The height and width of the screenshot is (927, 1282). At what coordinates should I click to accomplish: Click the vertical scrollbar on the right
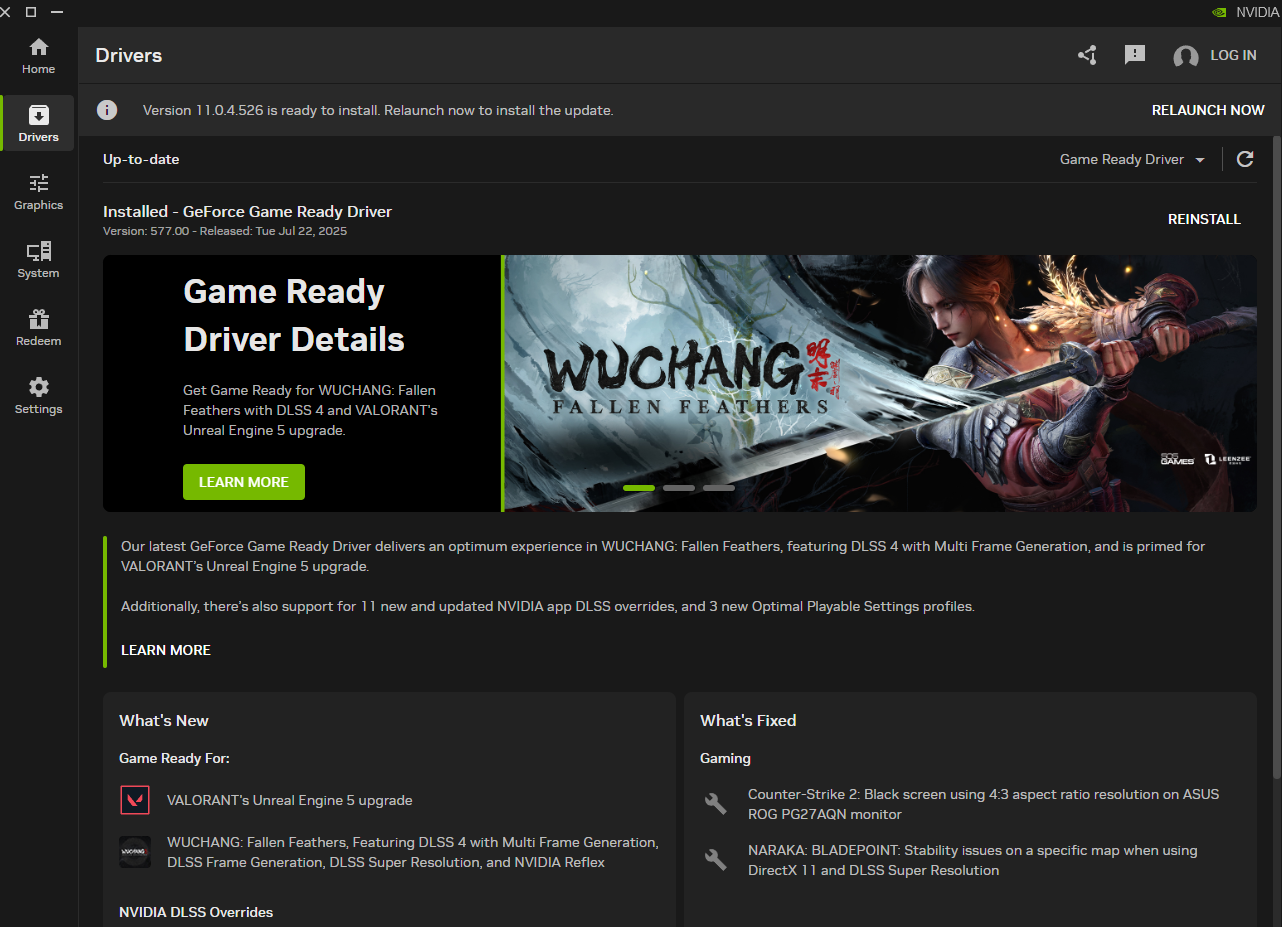pos(1276,456)
